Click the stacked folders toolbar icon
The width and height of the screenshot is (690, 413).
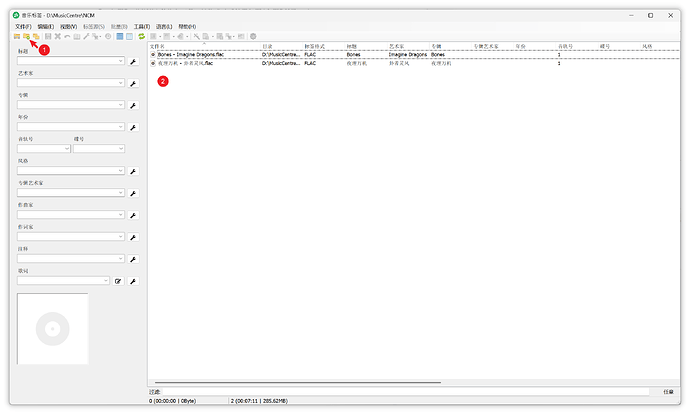point(36,37)
